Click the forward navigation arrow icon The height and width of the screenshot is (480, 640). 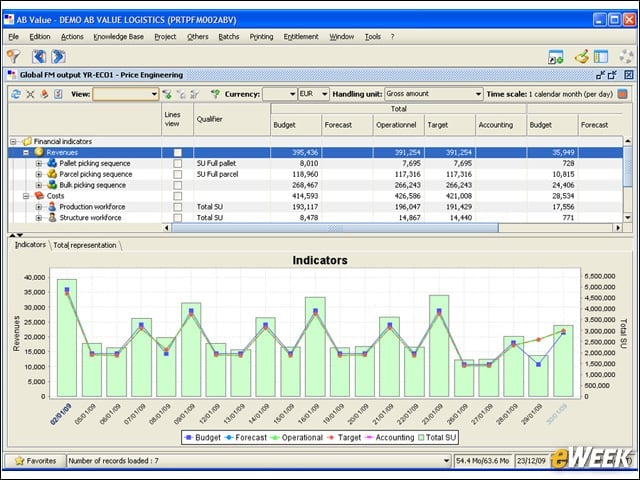pos(58,56)
